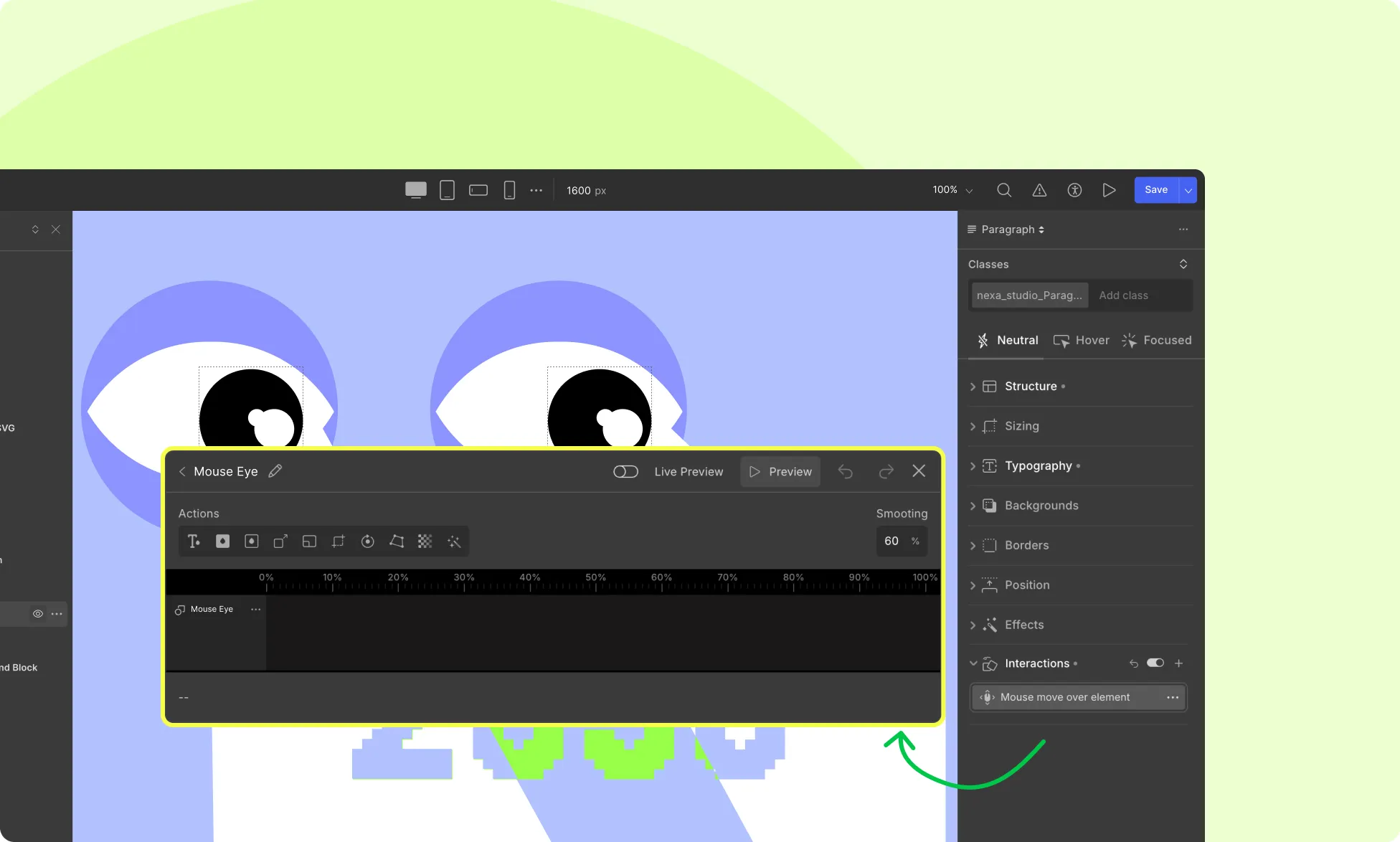Select the nexa_studio_Parag... class chip
This screenshot has width=1400, height=842.
1030,295
